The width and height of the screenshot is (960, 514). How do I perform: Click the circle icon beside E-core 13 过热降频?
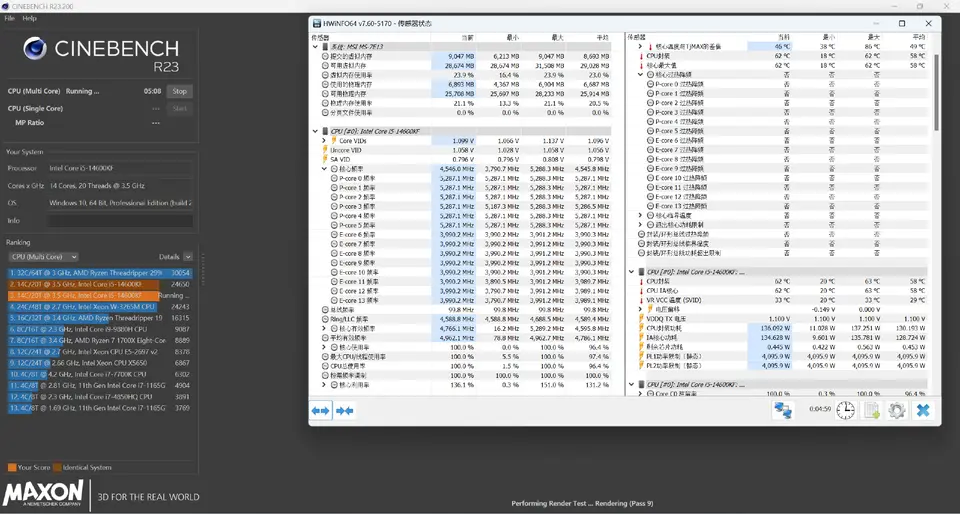point(650,206)
